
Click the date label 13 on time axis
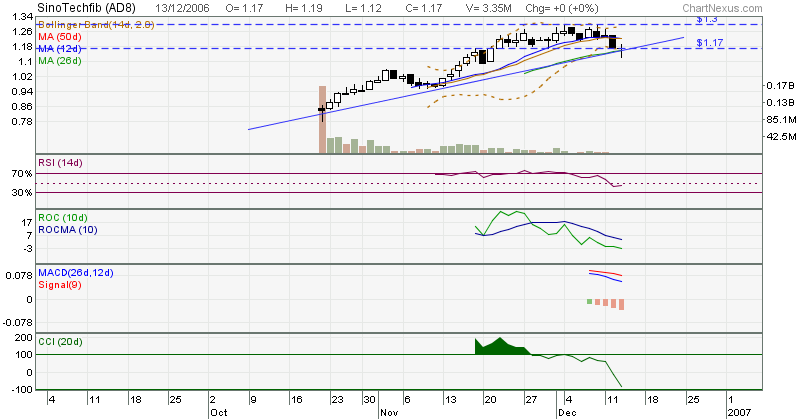click(451, 400)
